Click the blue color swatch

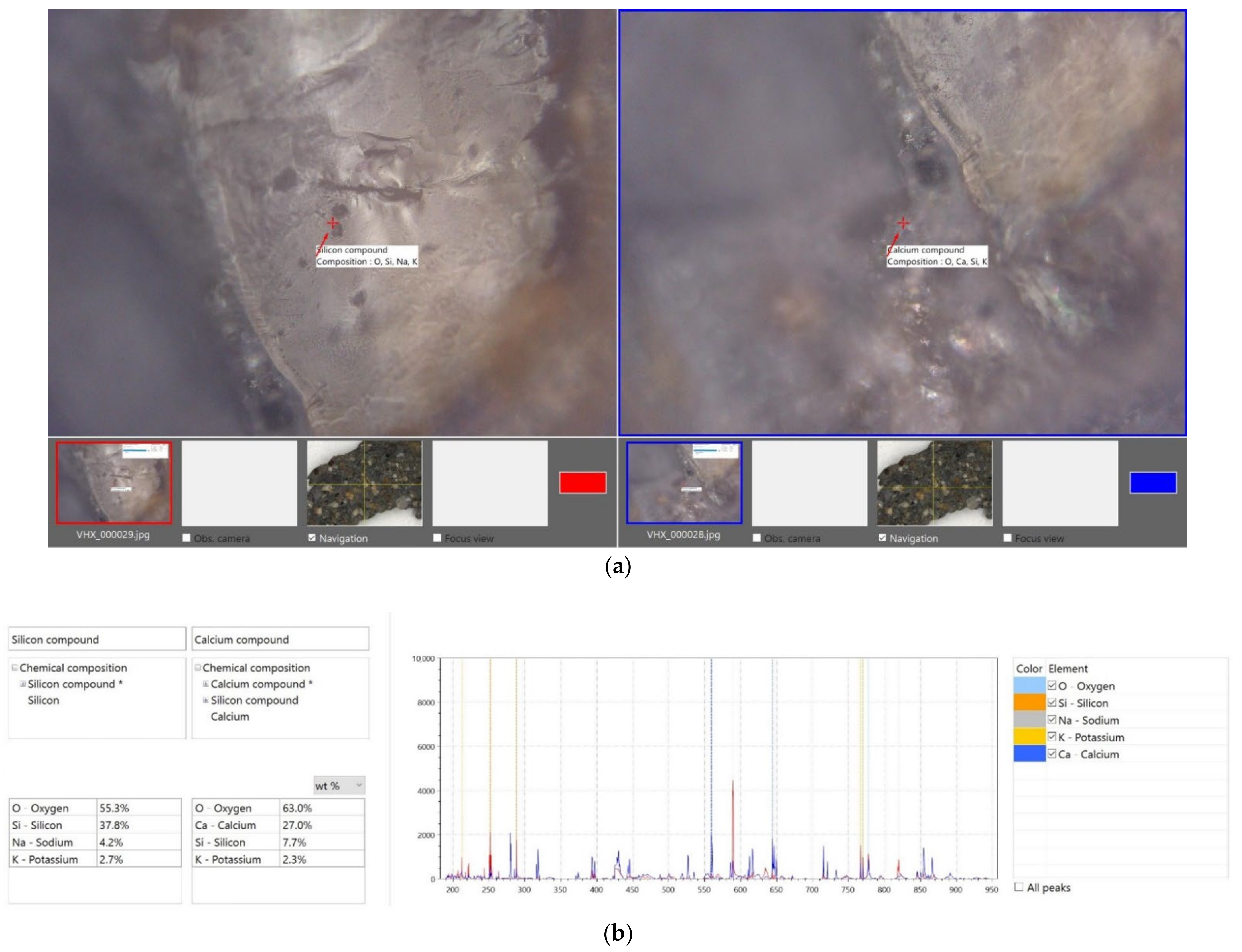tap(1152, 482)
